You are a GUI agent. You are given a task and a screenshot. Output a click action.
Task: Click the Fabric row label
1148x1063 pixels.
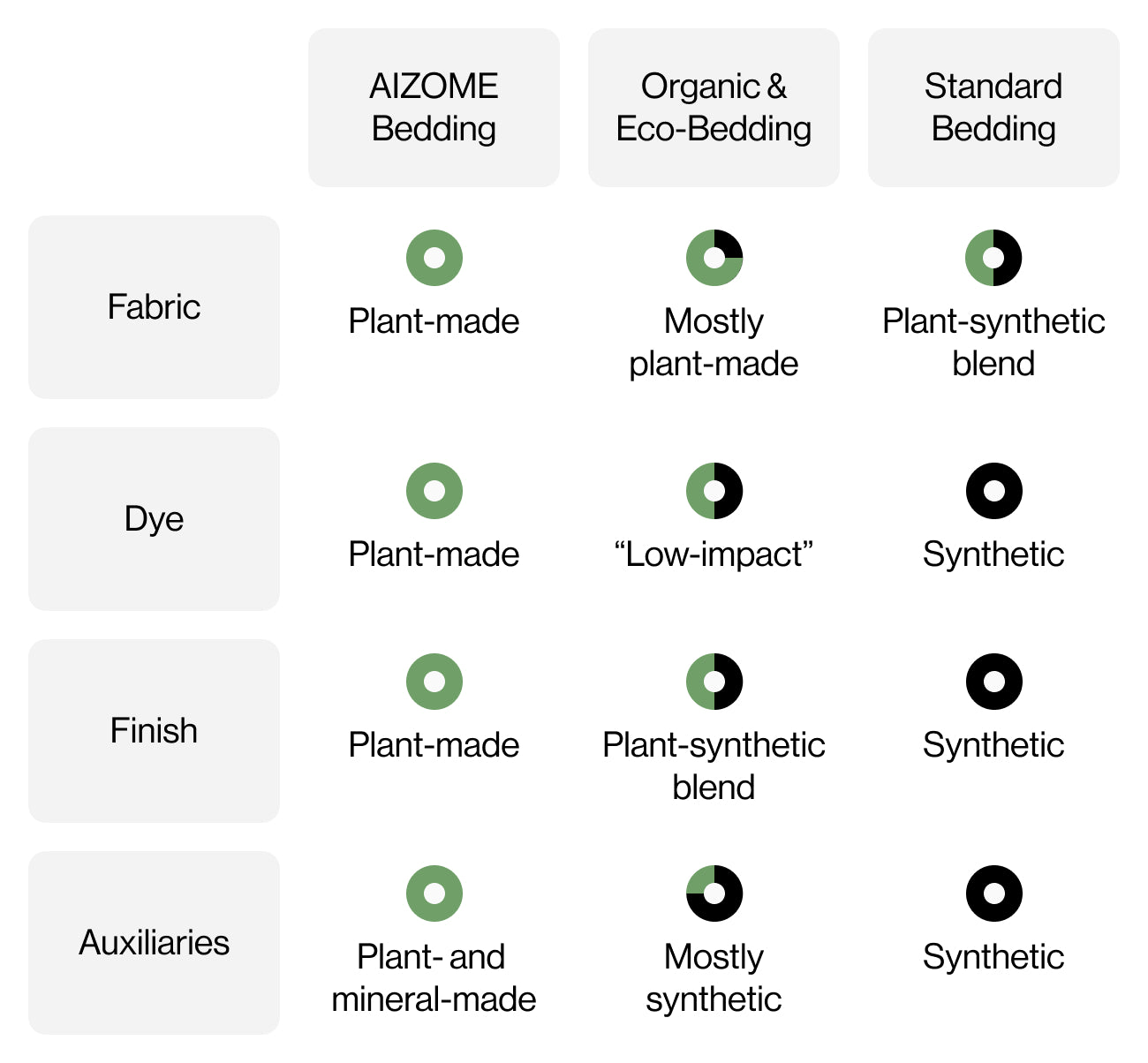click(154, 307)
